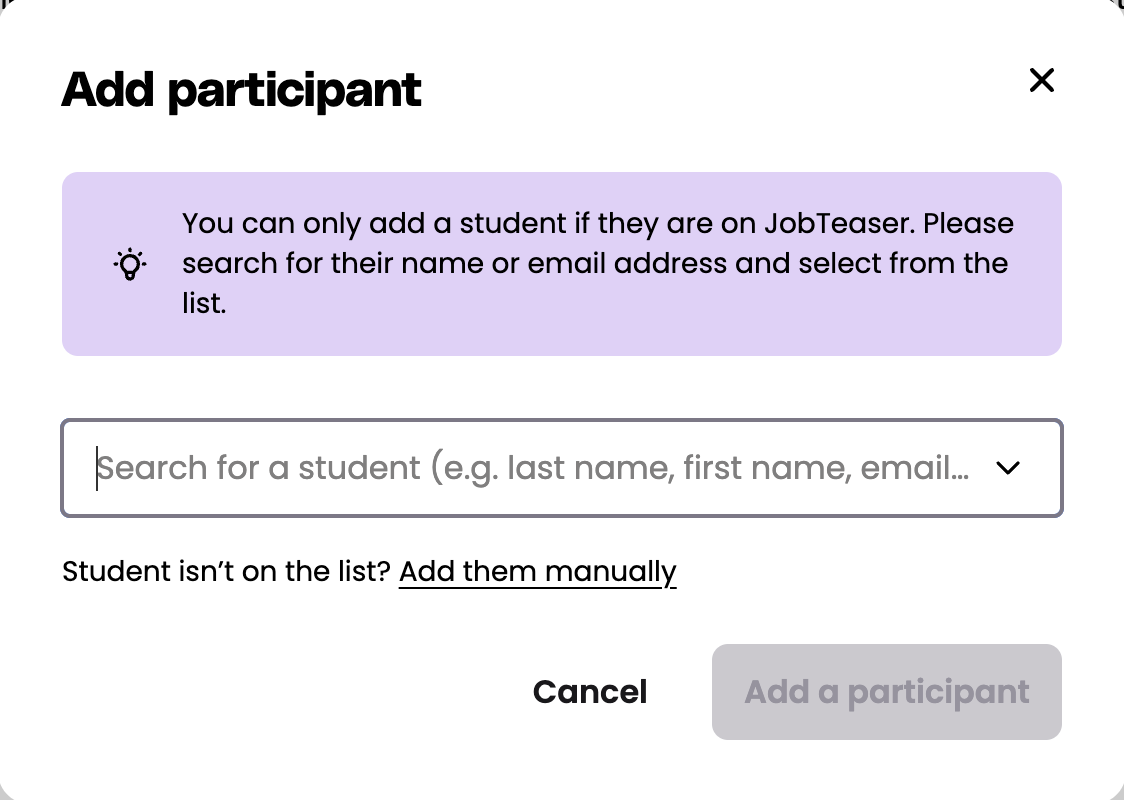Expand the student search dropdown chevron
Viewport: 1124px width, 800px height.
[x=1008, y=468]
